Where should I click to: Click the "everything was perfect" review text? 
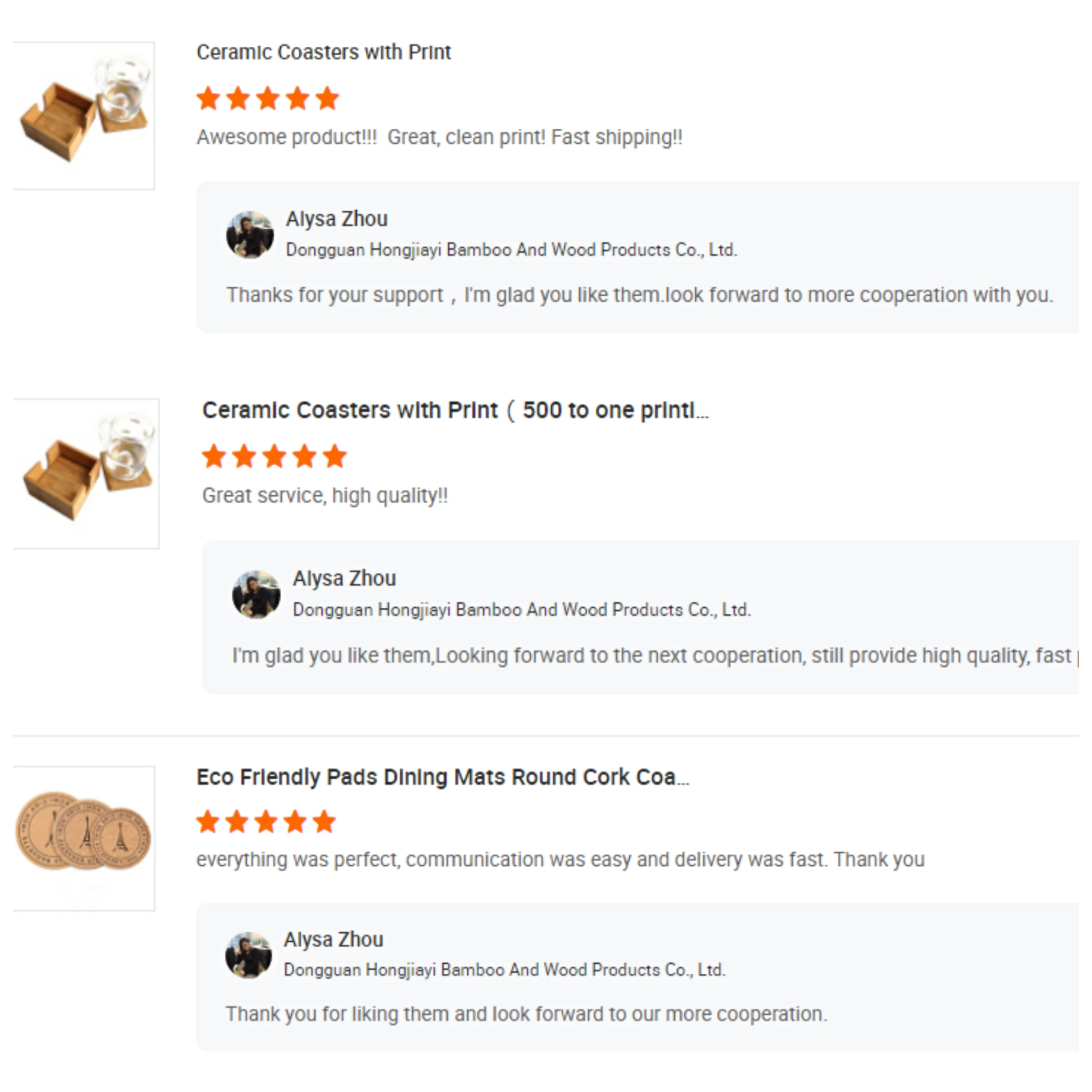pos(560,859)
